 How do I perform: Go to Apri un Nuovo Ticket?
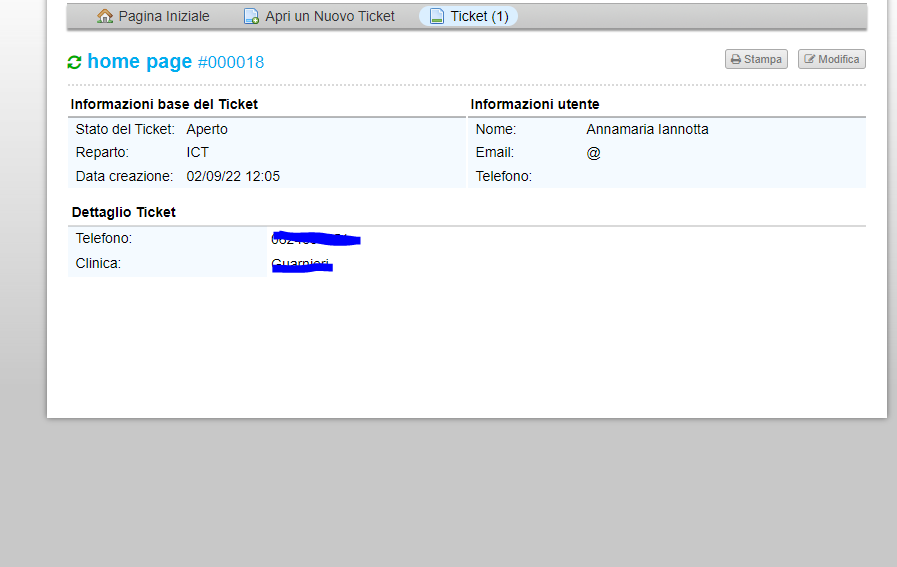pyautogui.click(x=330, y=16)
